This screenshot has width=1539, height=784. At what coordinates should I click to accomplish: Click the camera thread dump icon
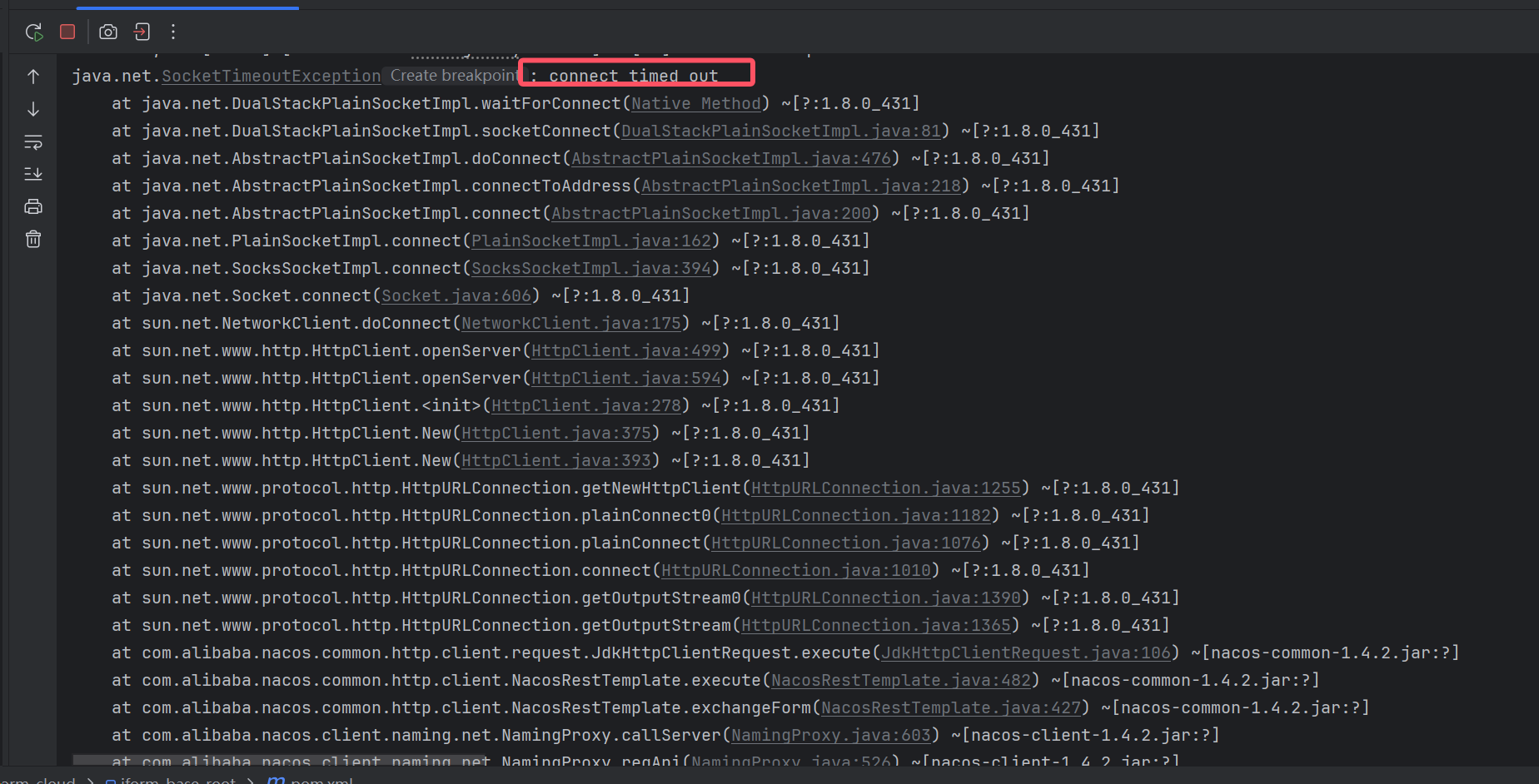[x=108, y=32]
